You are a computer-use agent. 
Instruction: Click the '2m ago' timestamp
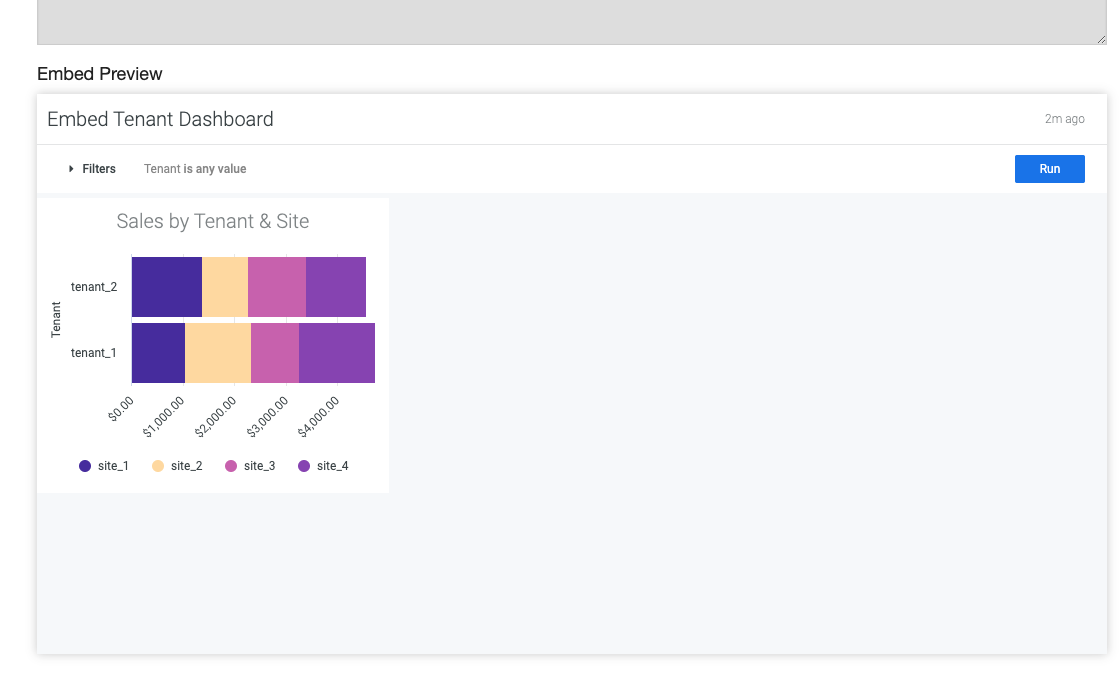1063,119
